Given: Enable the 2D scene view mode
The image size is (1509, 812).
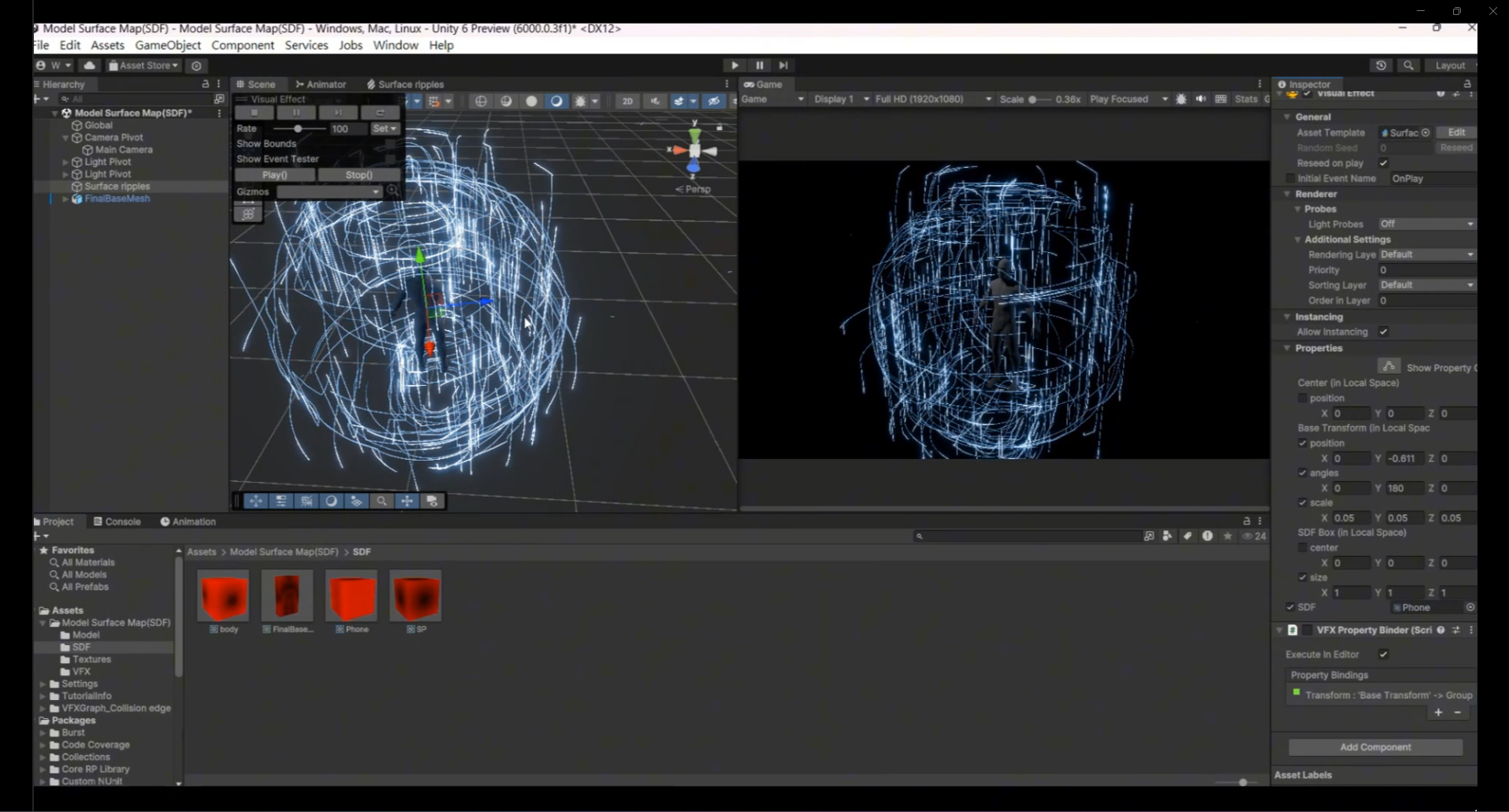Looking at the screenshot, I should [x=627, y=101].
